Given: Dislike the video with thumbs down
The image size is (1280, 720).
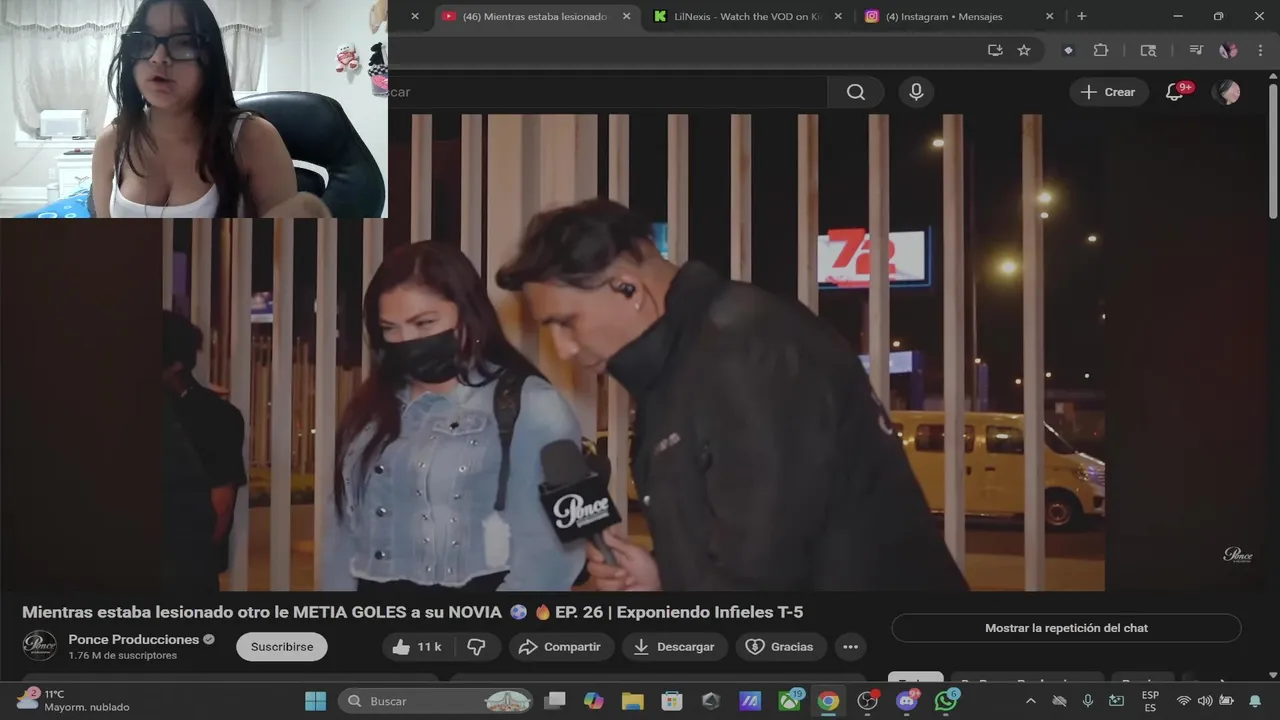Looking at the screenshot, I should tap(477, 647).
